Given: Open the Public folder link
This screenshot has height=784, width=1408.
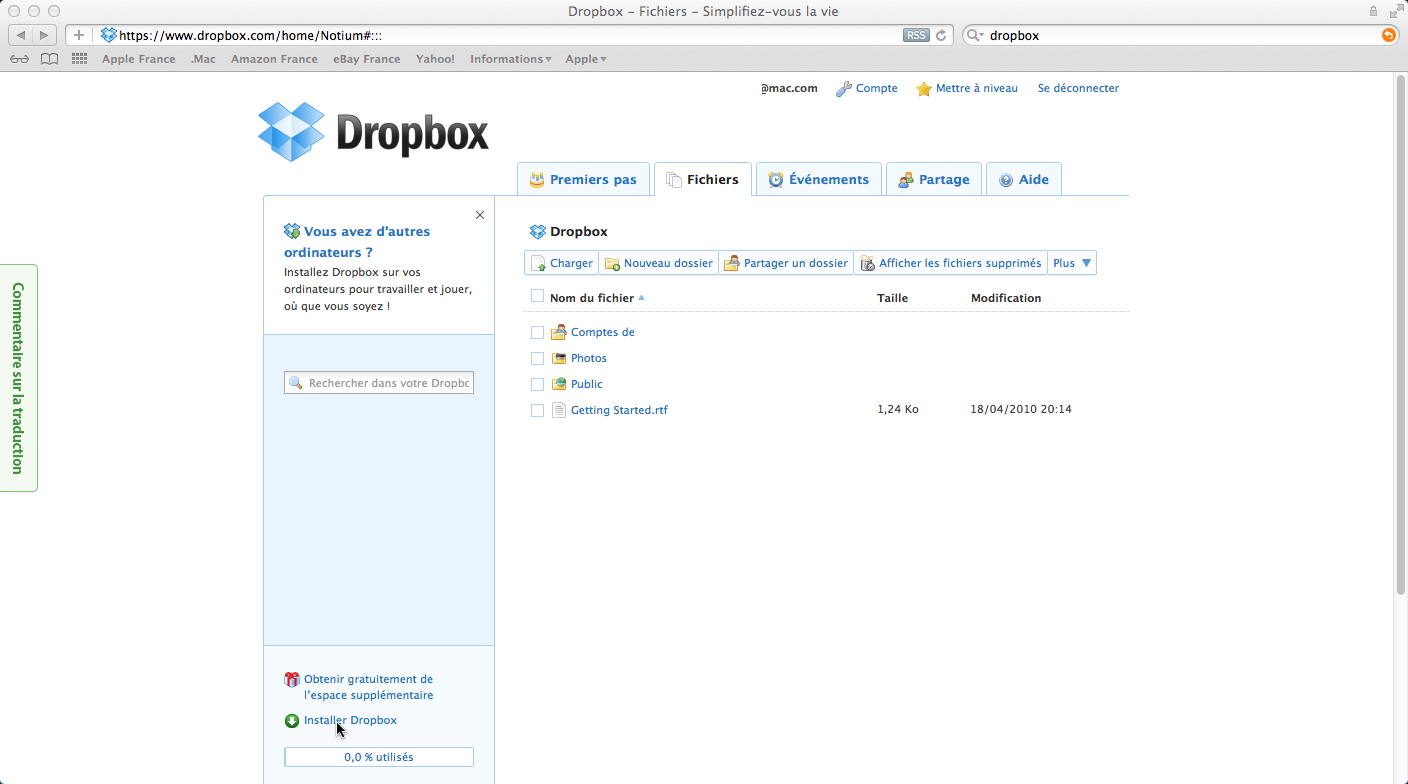Looking at the screenshot, I should click(x=586, y=383).
